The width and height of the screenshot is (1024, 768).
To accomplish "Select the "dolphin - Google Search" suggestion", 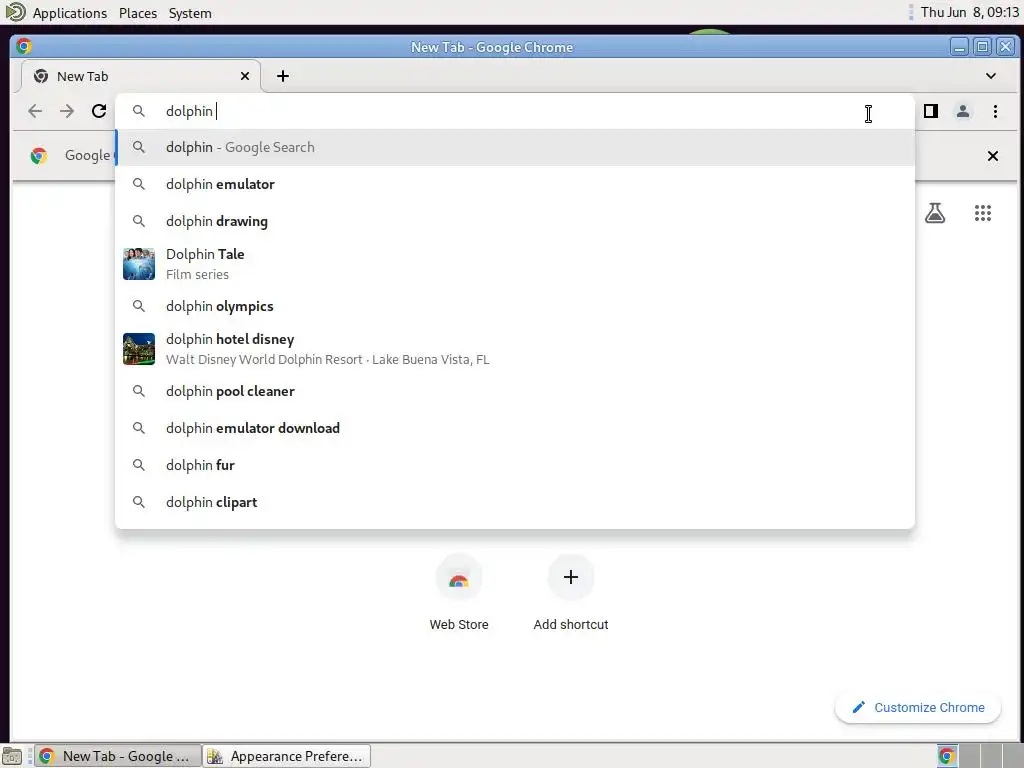I will [x=515, y=148].
